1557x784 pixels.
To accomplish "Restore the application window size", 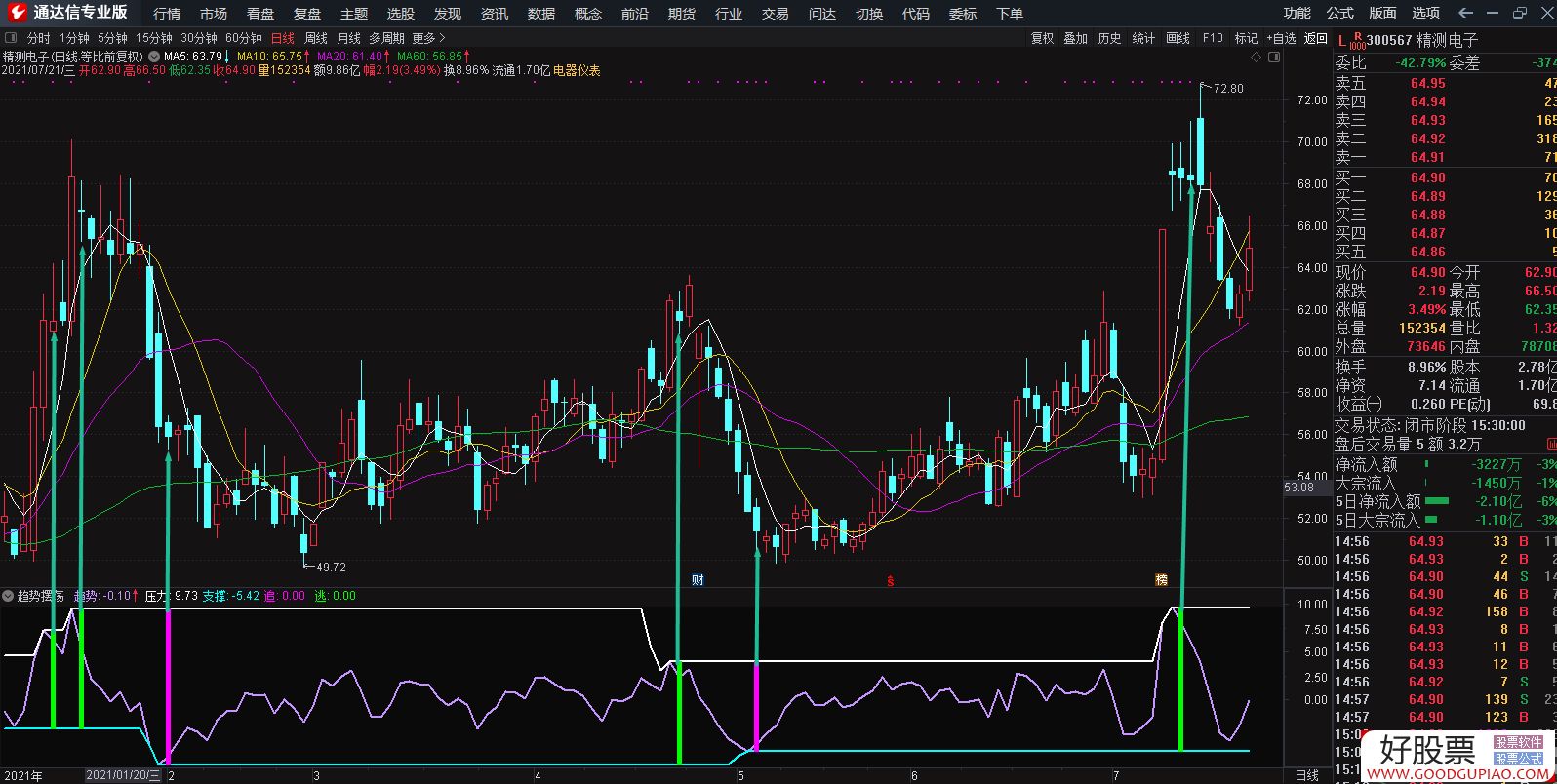I will click(x=1520, y=13).
